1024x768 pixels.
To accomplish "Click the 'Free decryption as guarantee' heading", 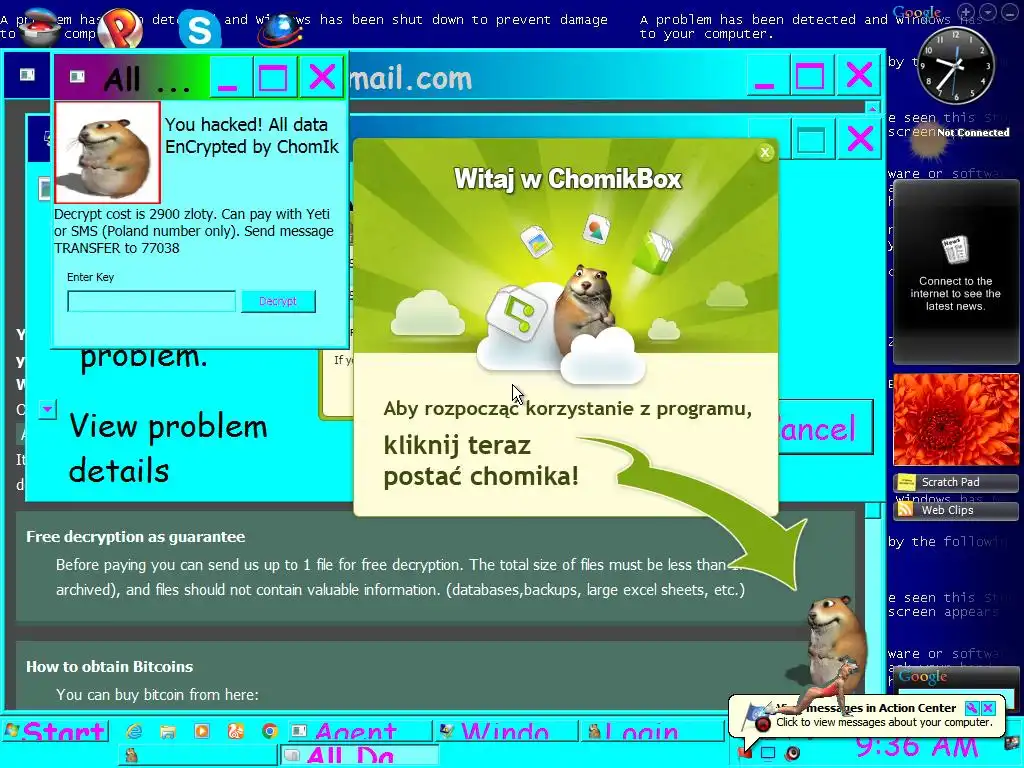I will (x=135, y=537).
